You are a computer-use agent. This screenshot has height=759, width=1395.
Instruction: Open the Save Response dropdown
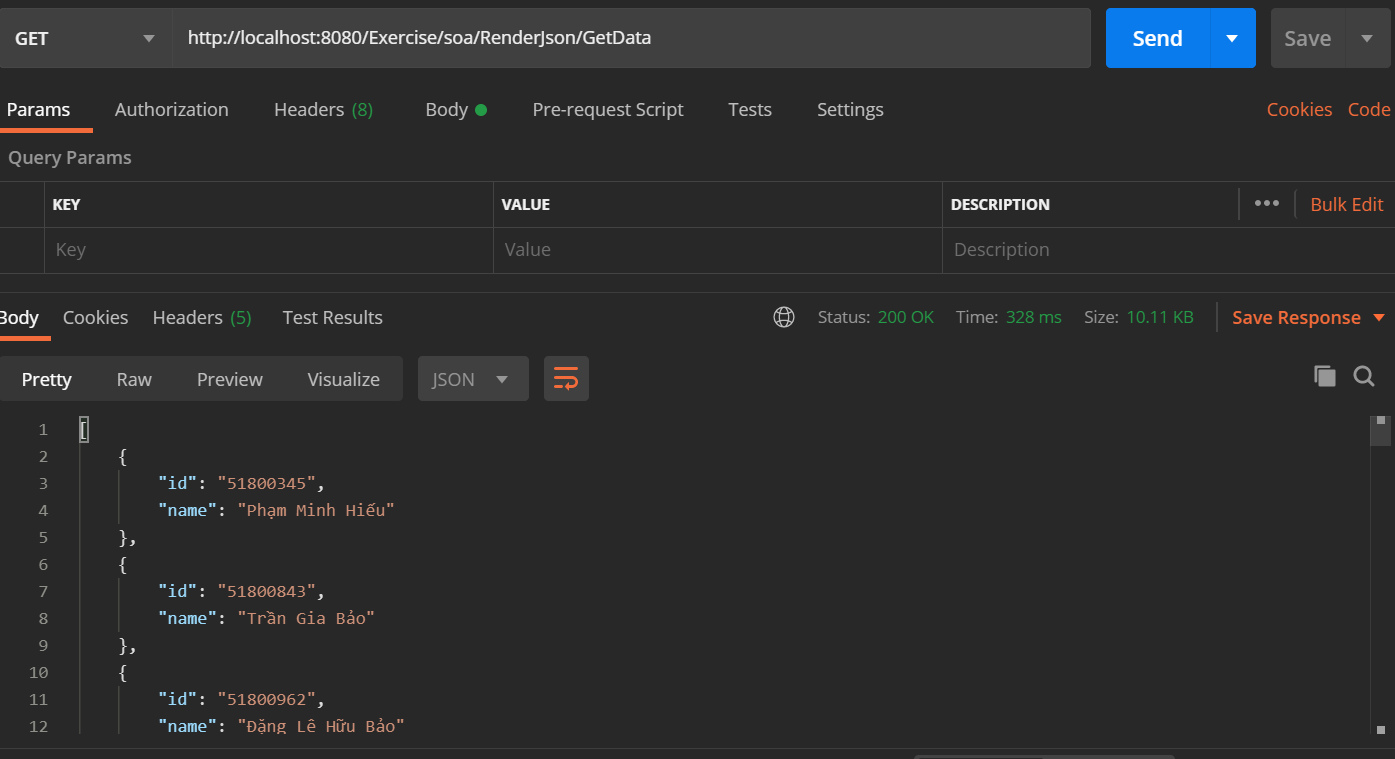[x=1308, y=317]
